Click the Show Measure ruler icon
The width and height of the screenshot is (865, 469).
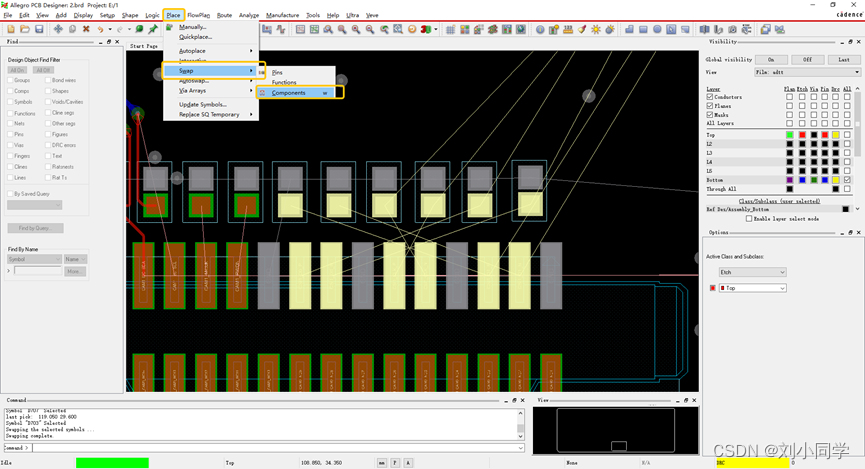[568, 29]
